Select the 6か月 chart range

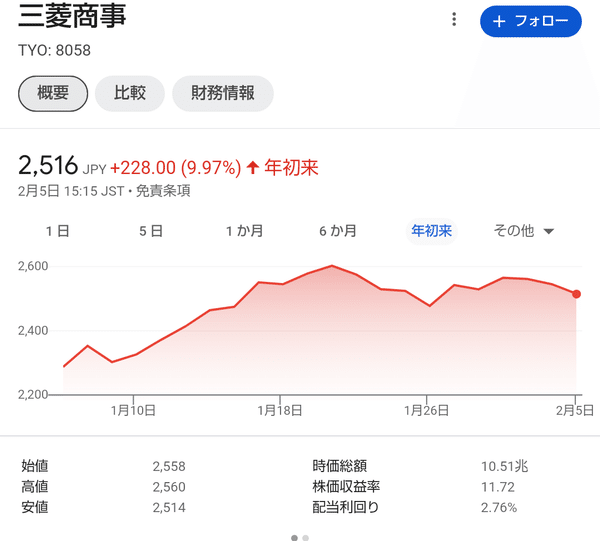point(338,231)
